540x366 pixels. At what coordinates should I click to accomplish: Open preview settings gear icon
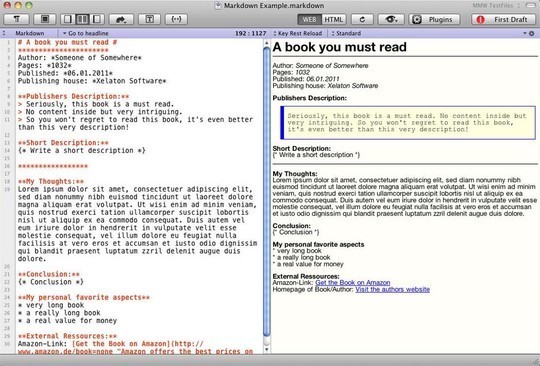(531, 33)
